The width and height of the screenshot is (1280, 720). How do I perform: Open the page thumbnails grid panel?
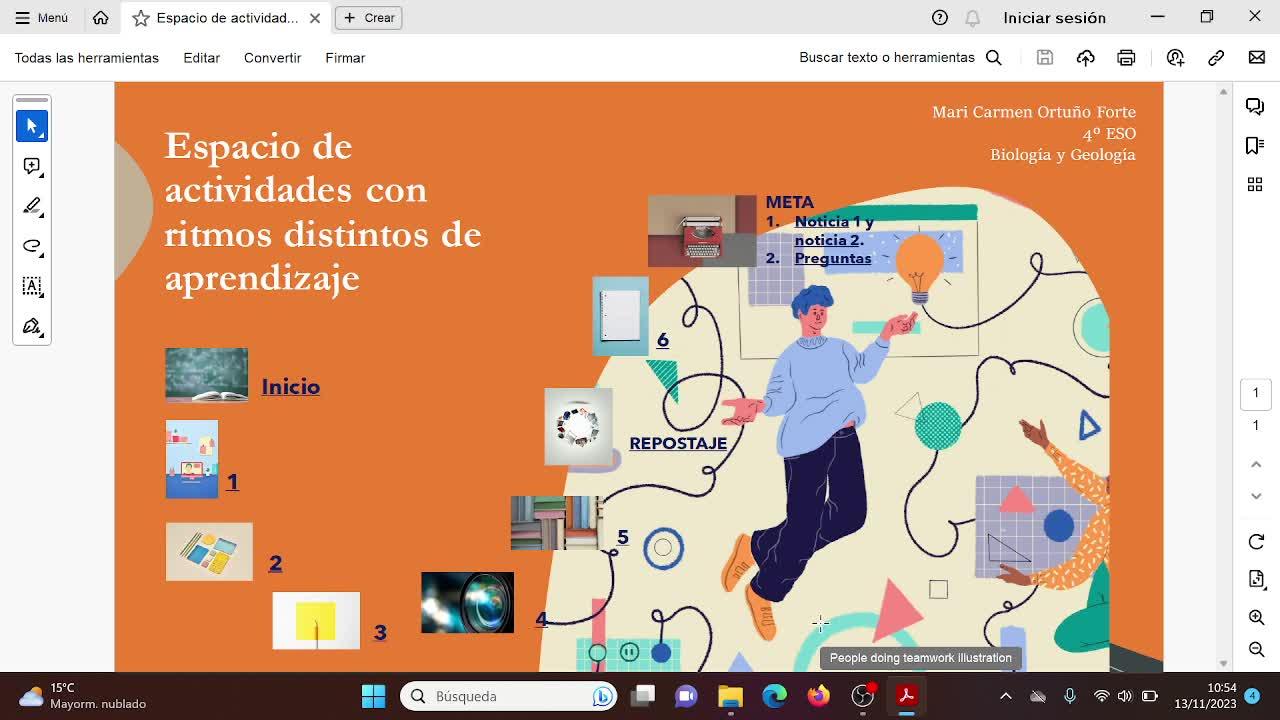click(x=1255, y=184)
